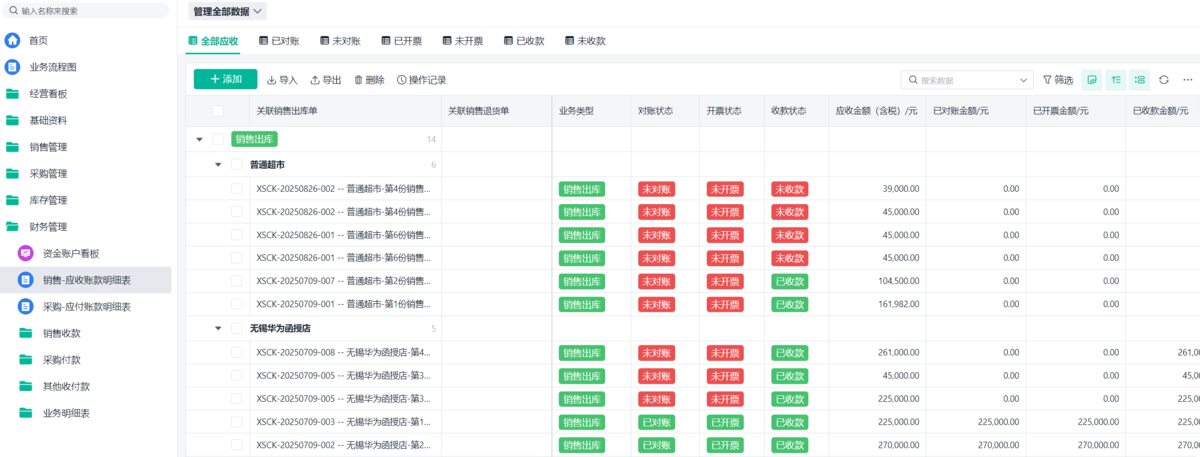Viewport: 1200px width, 457px height.
Task: Open 操作记录 history log
Action: [421, 80]
